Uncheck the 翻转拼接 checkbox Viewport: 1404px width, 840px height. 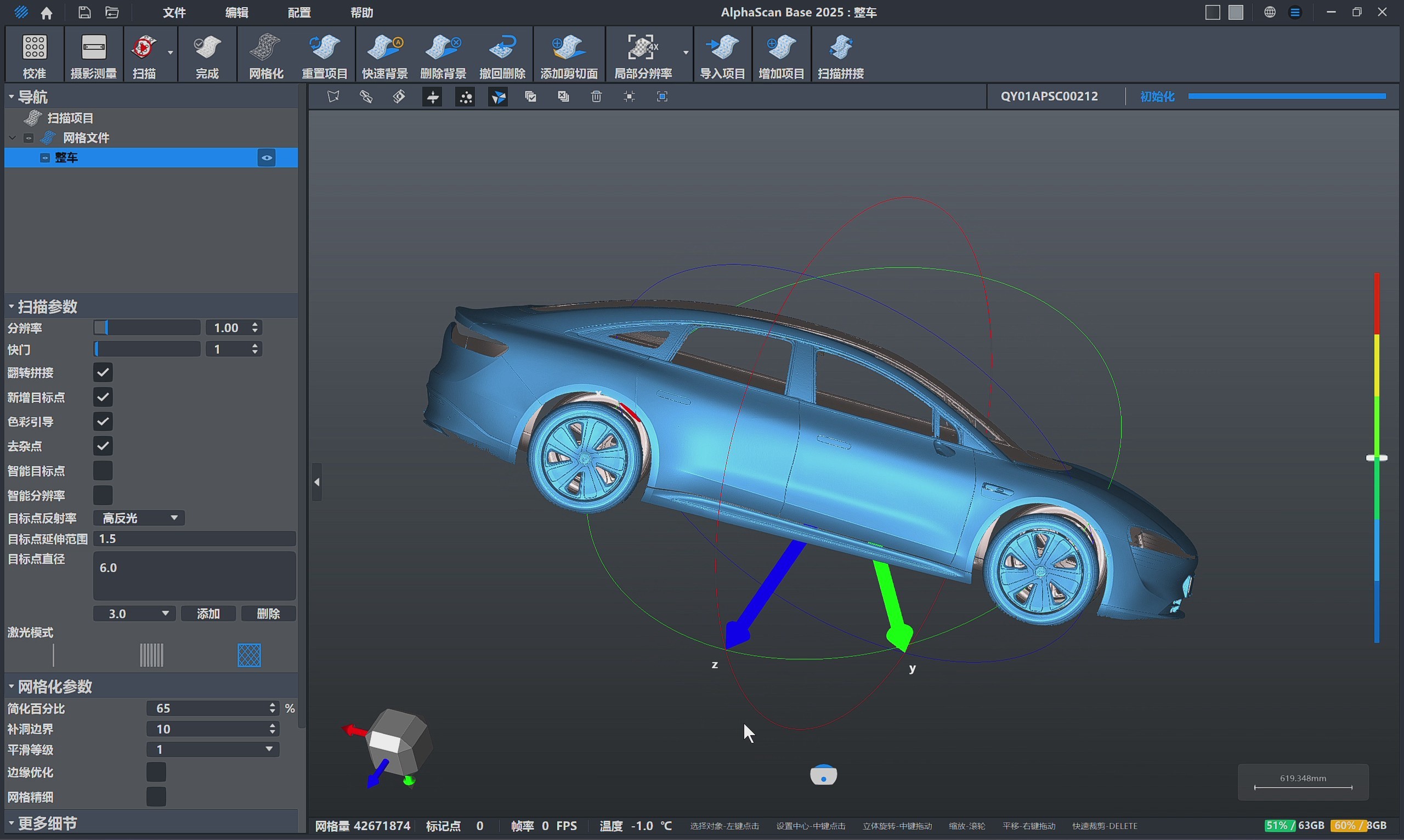click(x=103, y=372)
